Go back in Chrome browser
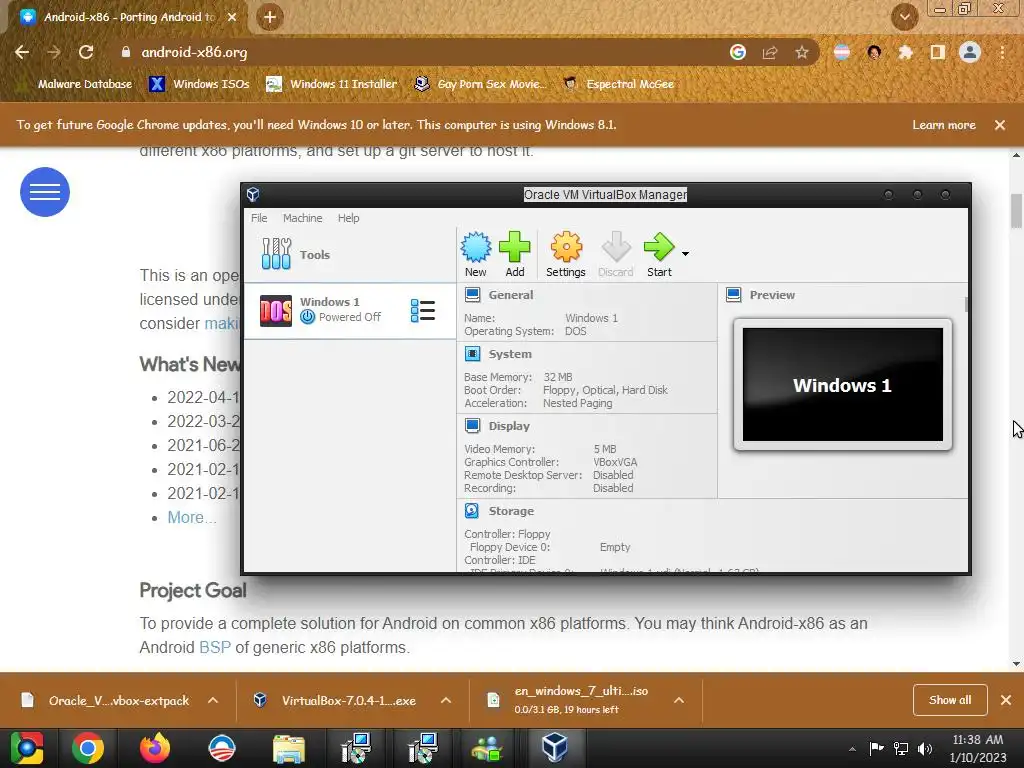This screenshot has height=768, width=1024. tap(22, 52)
